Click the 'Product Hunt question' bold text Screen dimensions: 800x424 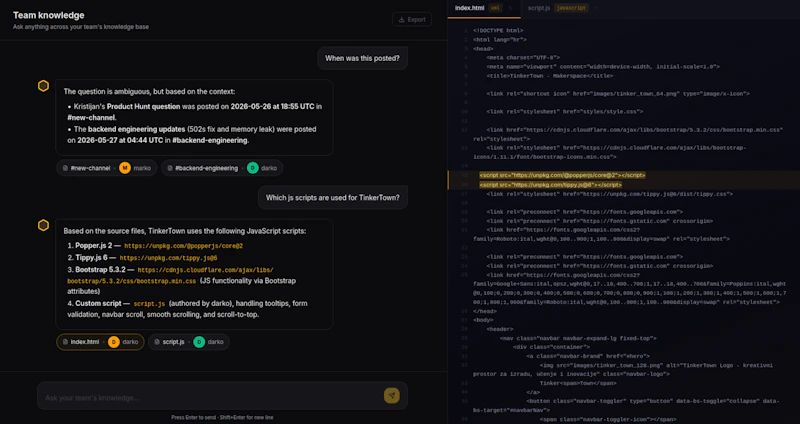pos(143,107)
